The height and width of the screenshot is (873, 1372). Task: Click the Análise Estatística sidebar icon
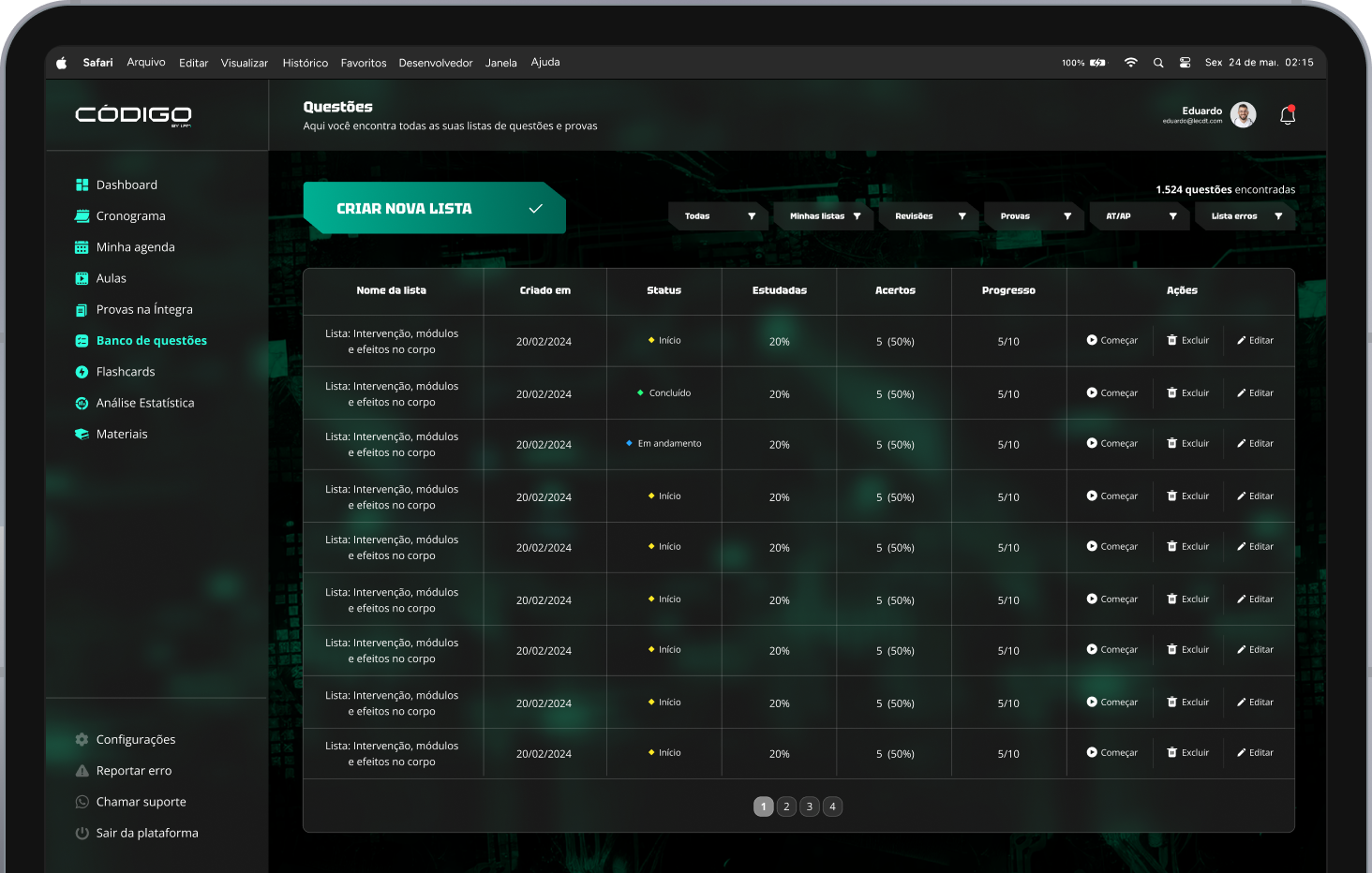(82, 403)
